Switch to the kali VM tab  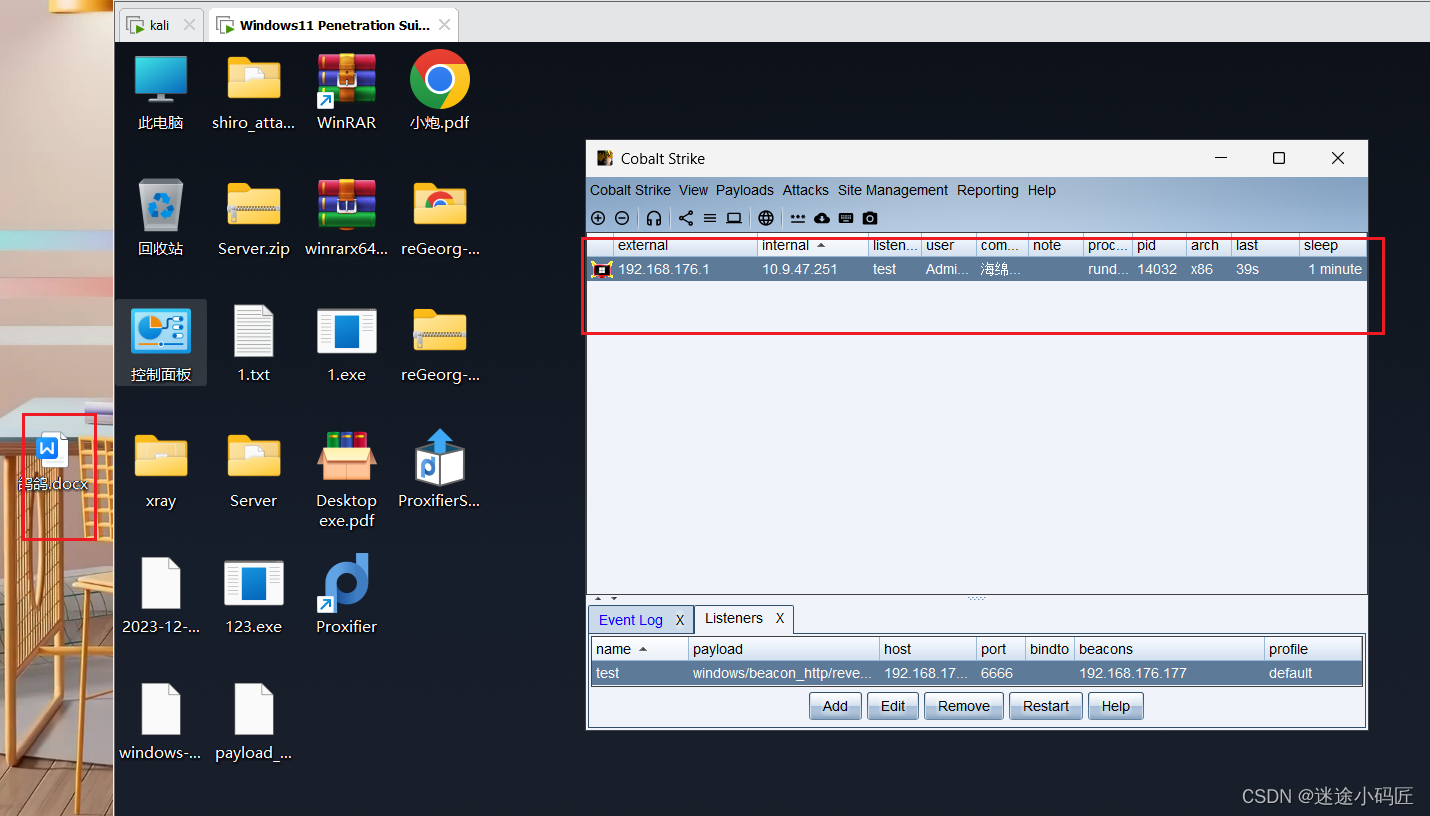(x=160, y=25)
